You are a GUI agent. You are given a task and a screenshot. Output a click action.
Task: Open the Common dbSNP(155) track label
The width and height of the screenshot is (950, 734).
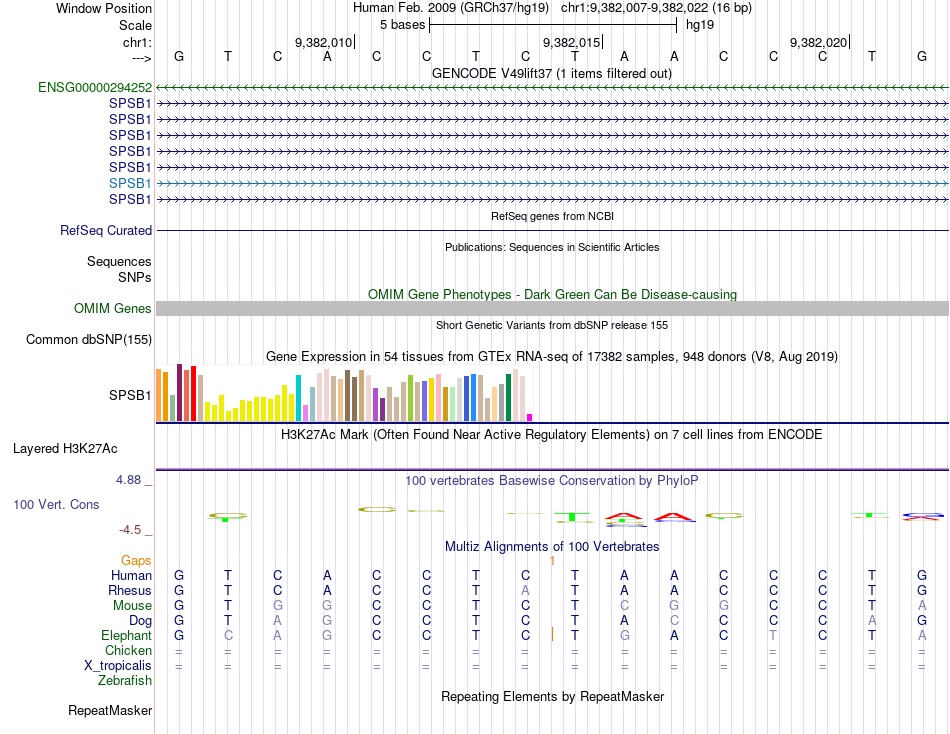89,339
